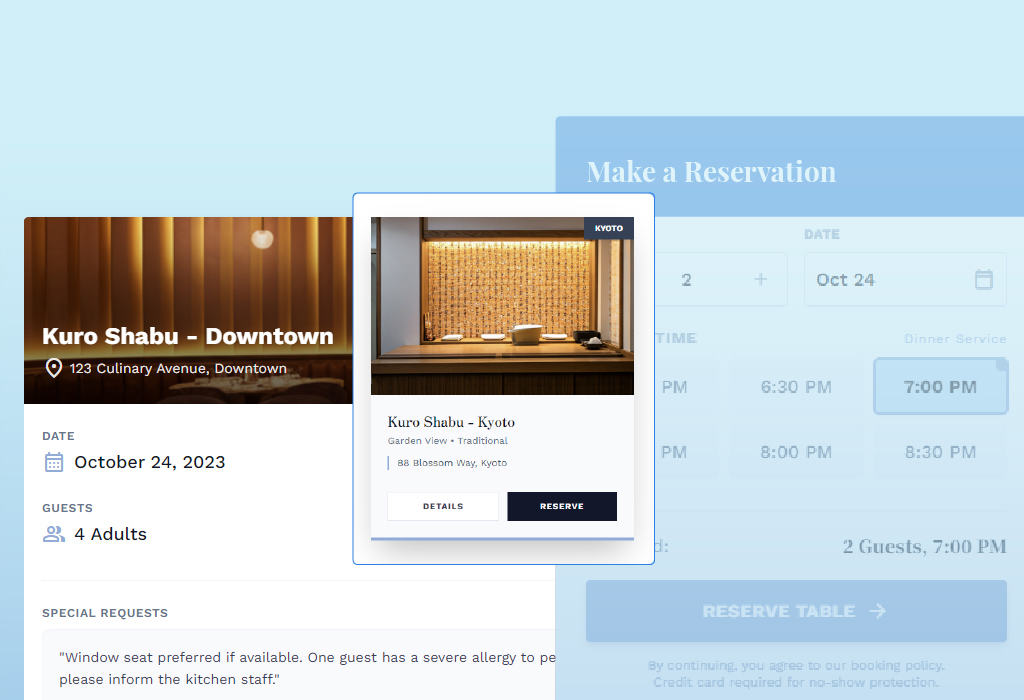Click the Oct 24 date field text

point(846,280)
